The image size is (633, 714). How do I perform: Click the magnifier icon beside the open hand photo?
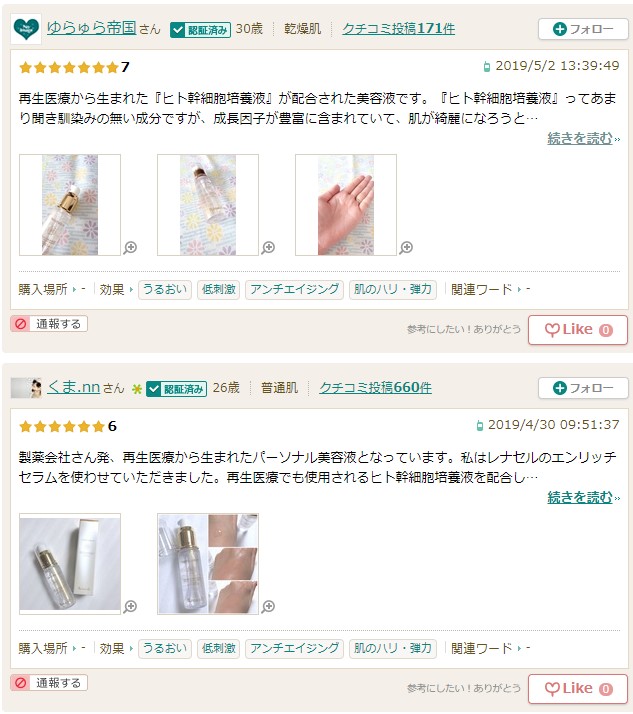(x=406, y=248)
